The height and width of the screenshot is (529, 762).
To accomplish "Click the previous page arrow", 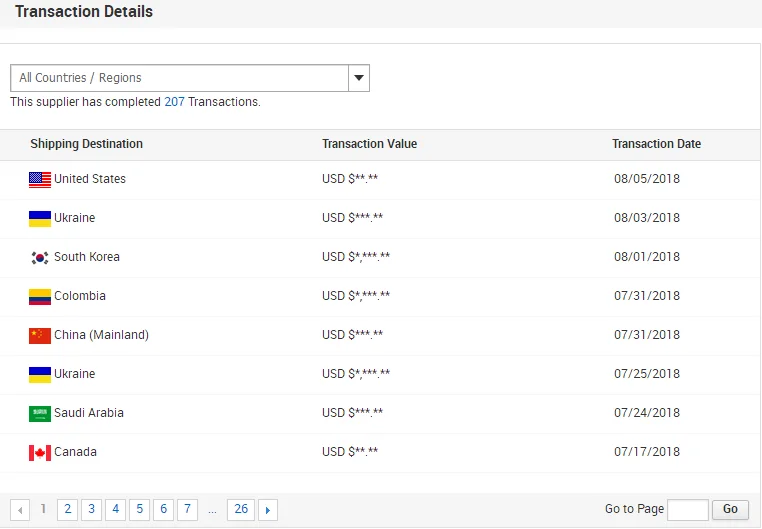I will point(20,510).
